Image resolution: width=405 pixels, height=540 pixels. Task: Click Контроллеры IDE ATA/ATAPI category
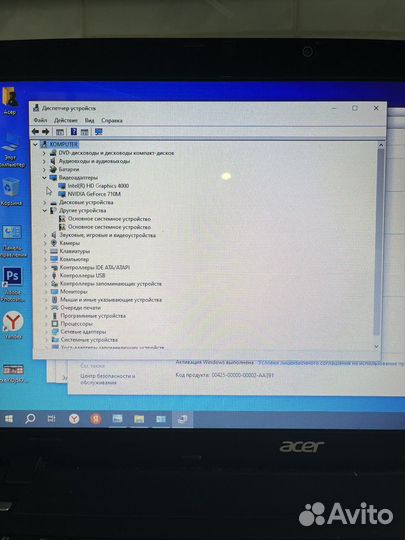pos(95,267)
